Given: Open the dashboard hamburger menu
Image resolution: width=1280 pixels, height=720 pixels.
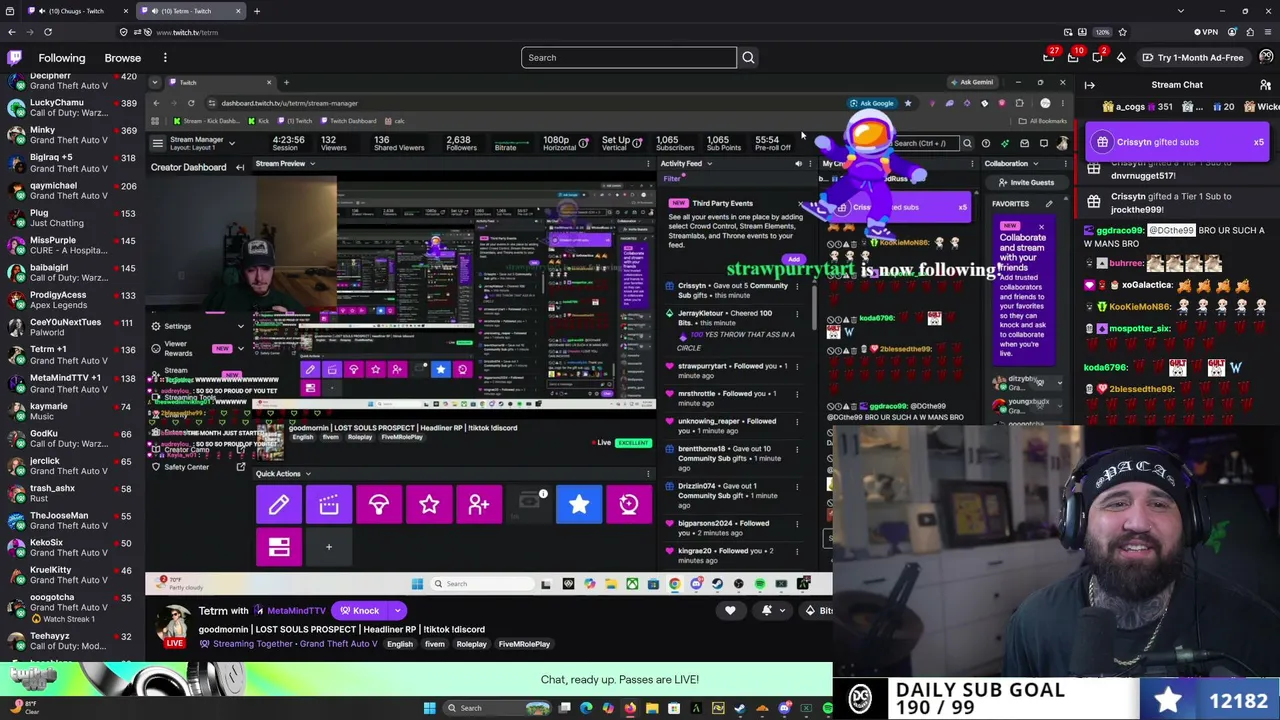Looking at the screenshot, I should pos(157,143).
